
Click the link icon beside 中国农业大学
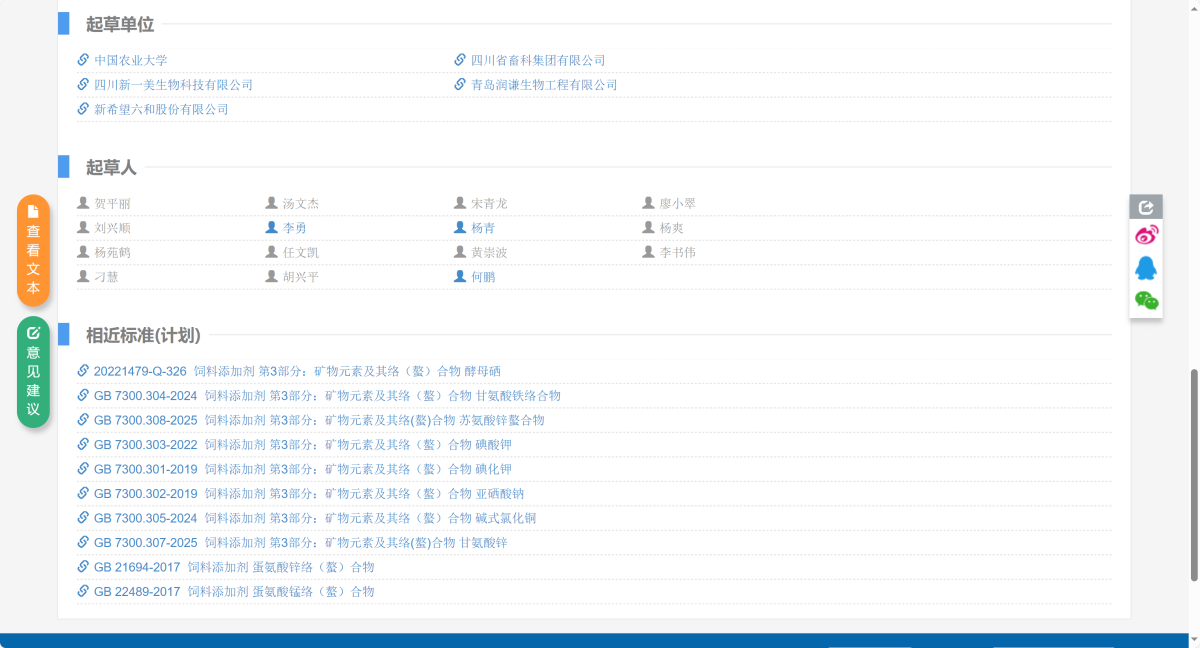[83, 60]
